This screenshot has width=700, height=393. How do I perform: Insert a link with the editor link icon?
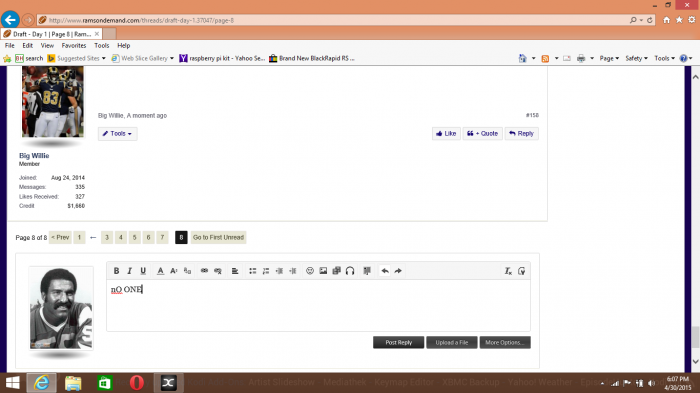204,271
